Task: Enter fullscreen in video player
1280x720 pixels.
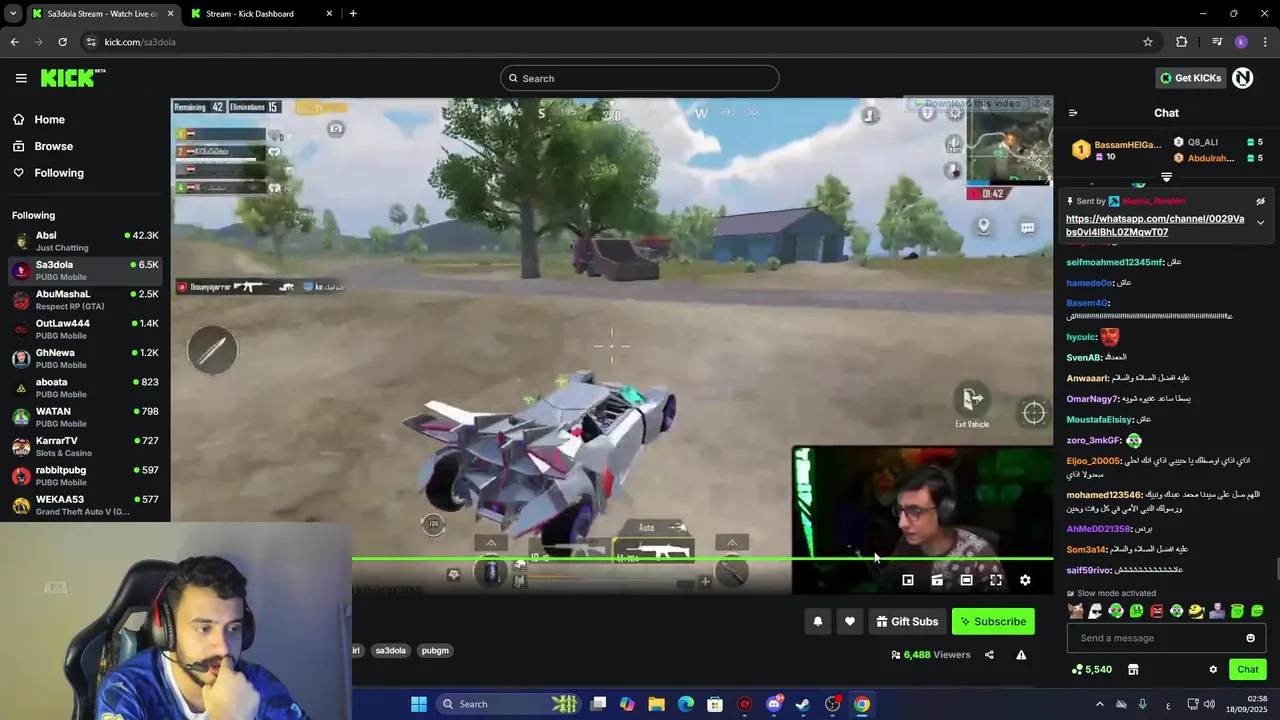Action: click(996, 580)
